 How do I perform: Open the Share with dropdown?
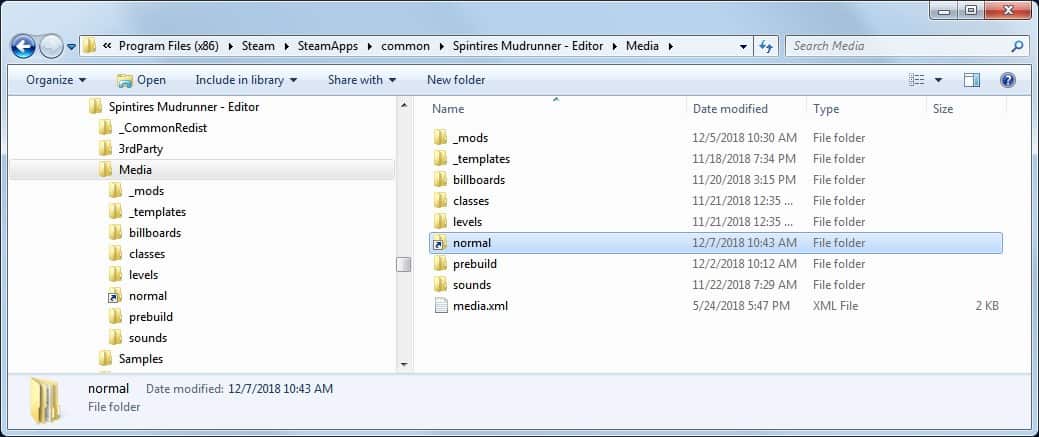(x=361, y=80)
